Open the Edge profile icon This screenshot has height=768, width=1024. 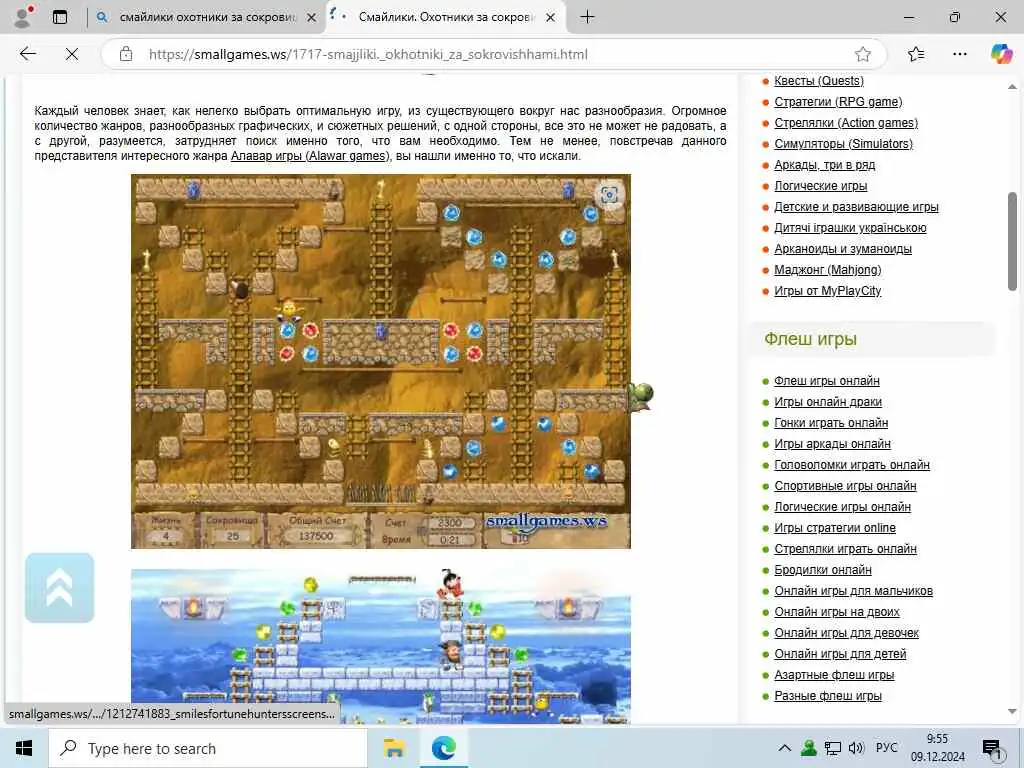(x=24, y=17)
